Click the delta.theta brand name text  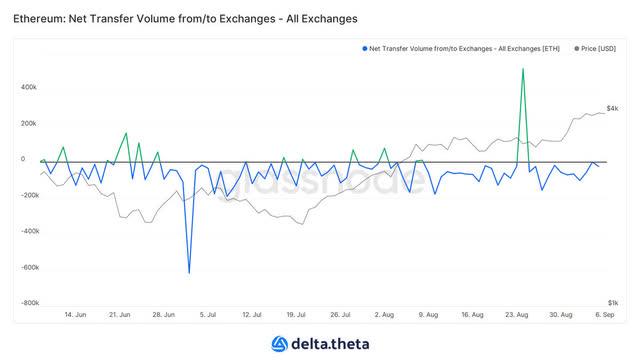(330, 344)
